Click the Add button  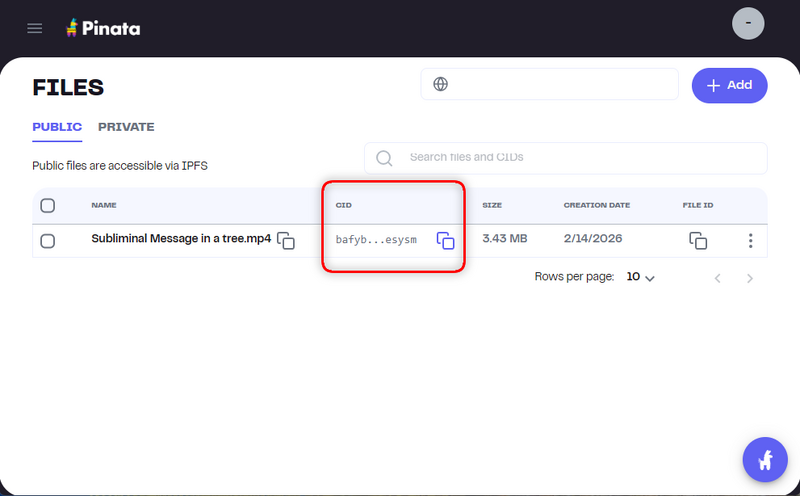click(x=729, y=85)
